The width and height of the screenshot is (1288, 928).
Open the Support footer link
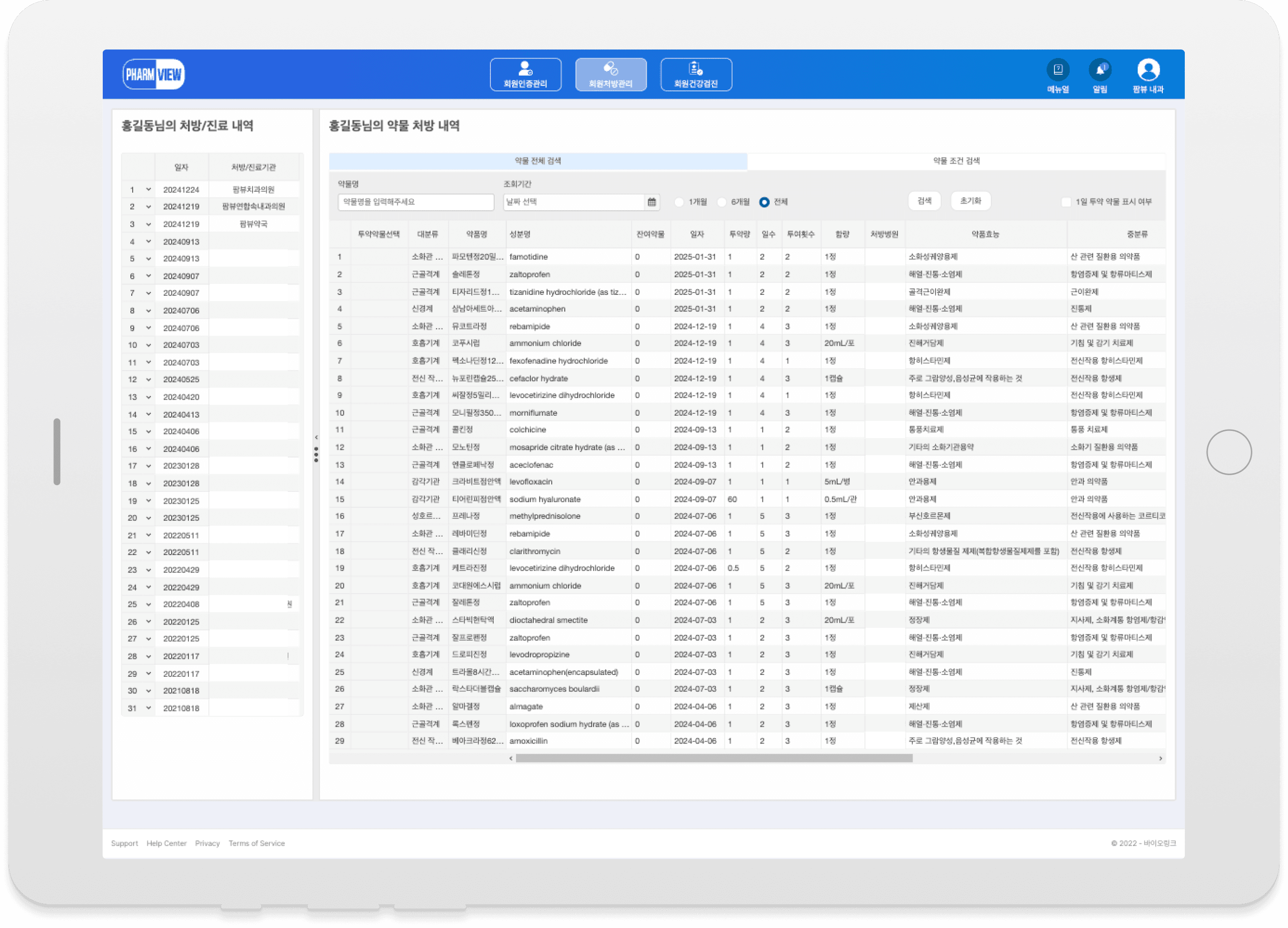click(124, 843)
